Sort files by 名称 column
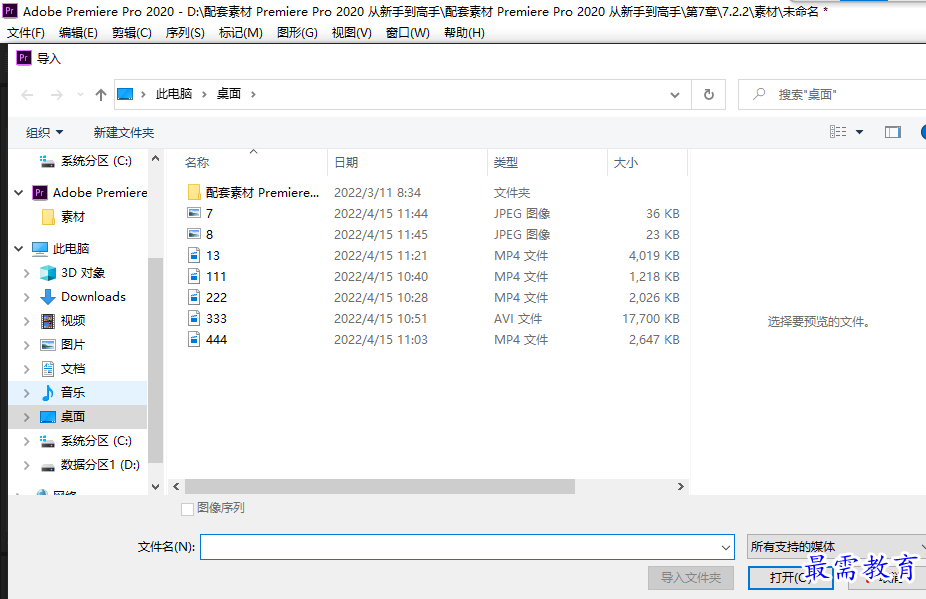Screen dimensions: 926x599 (x=197, y=162)
